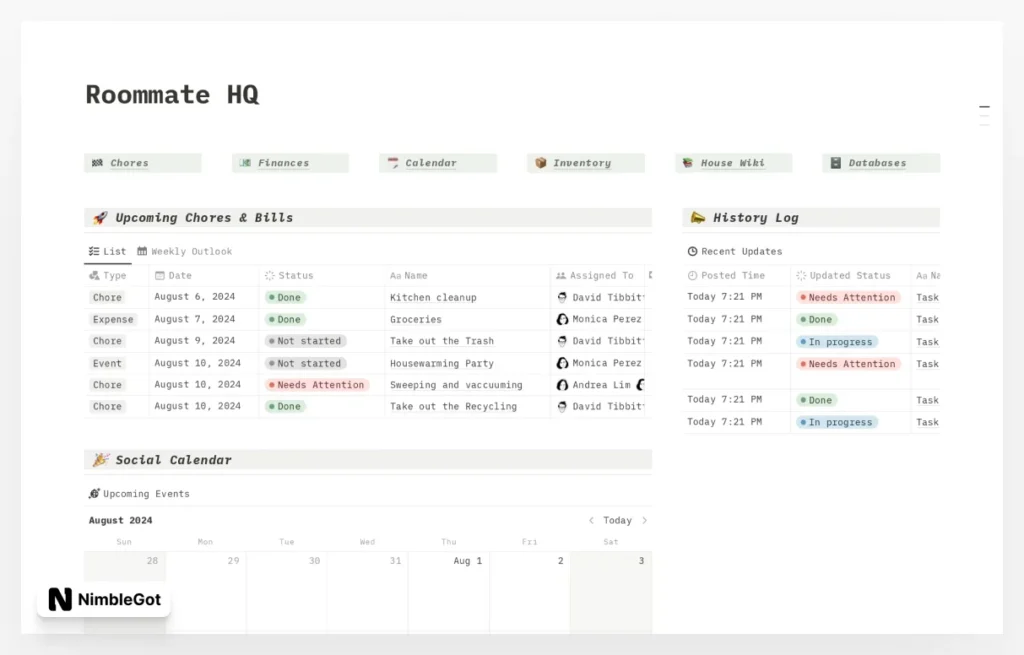Go to previous month with left chevron
1024x655 pixels.
pyautogui.click(x=591, y=520)
